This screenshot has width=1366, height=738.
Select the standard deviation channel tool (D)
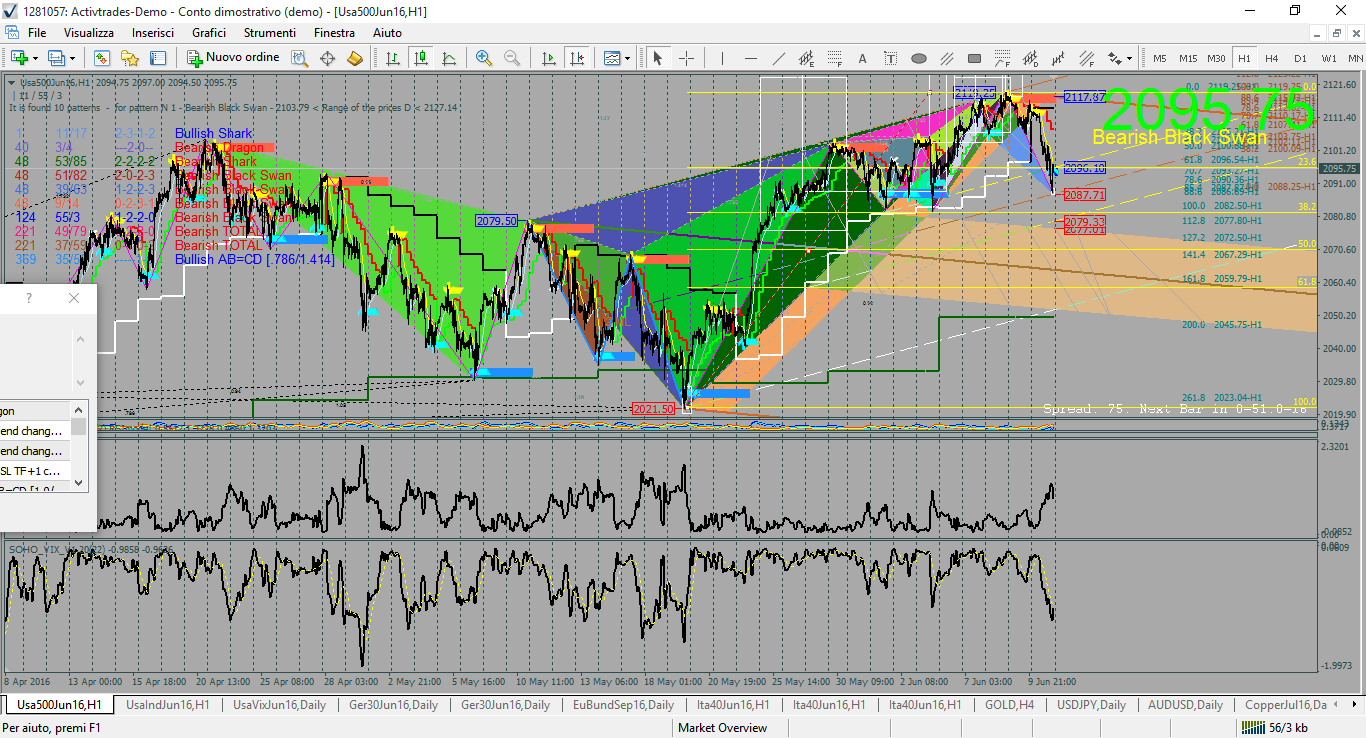tap(1030, 58)
